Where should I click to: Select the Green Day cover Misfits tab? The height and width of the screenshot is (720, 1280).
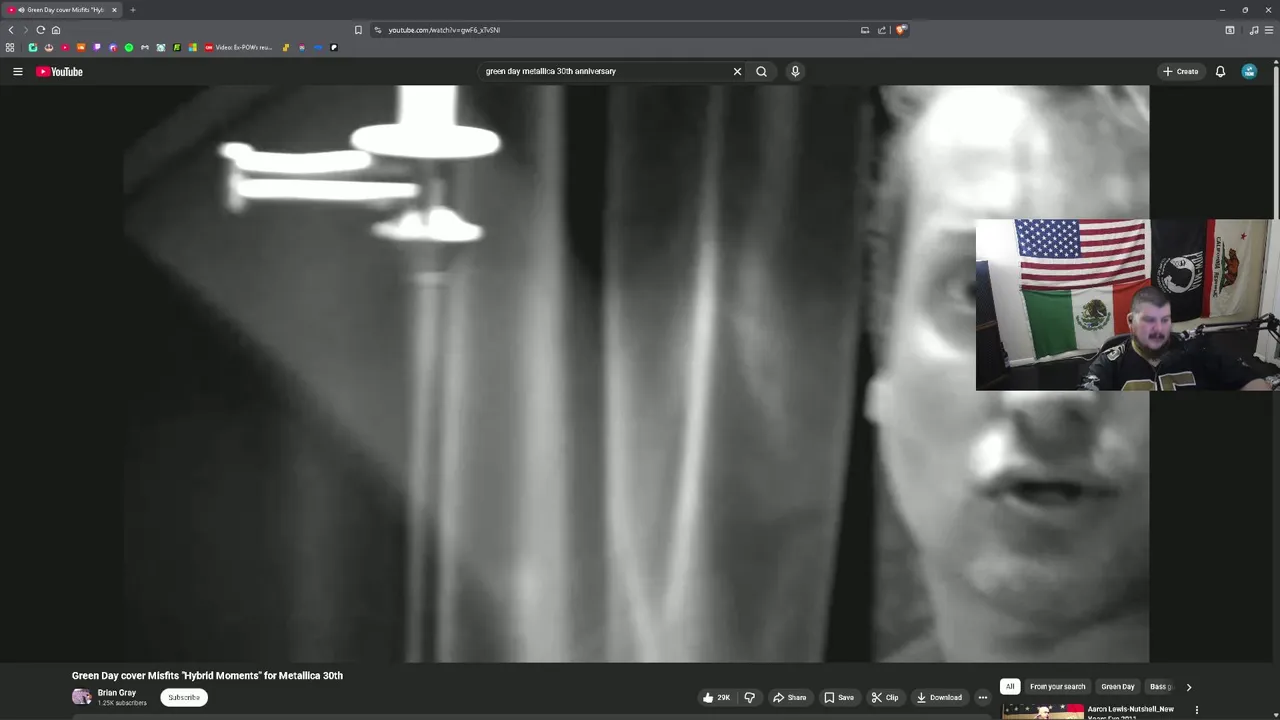pos(60,10)
